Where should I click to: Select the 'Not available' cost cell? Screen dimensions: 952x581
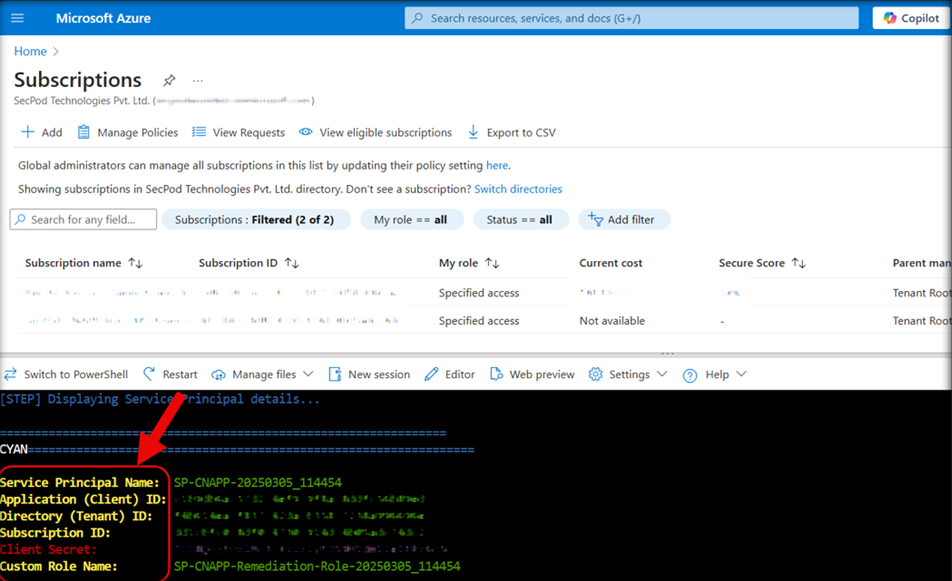[612, 321]
